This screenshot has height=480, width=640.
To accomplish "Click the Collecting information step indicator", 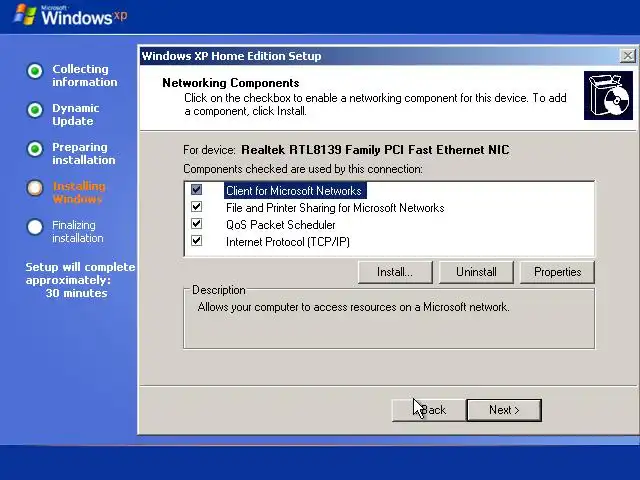I will (x=35, y=71).
